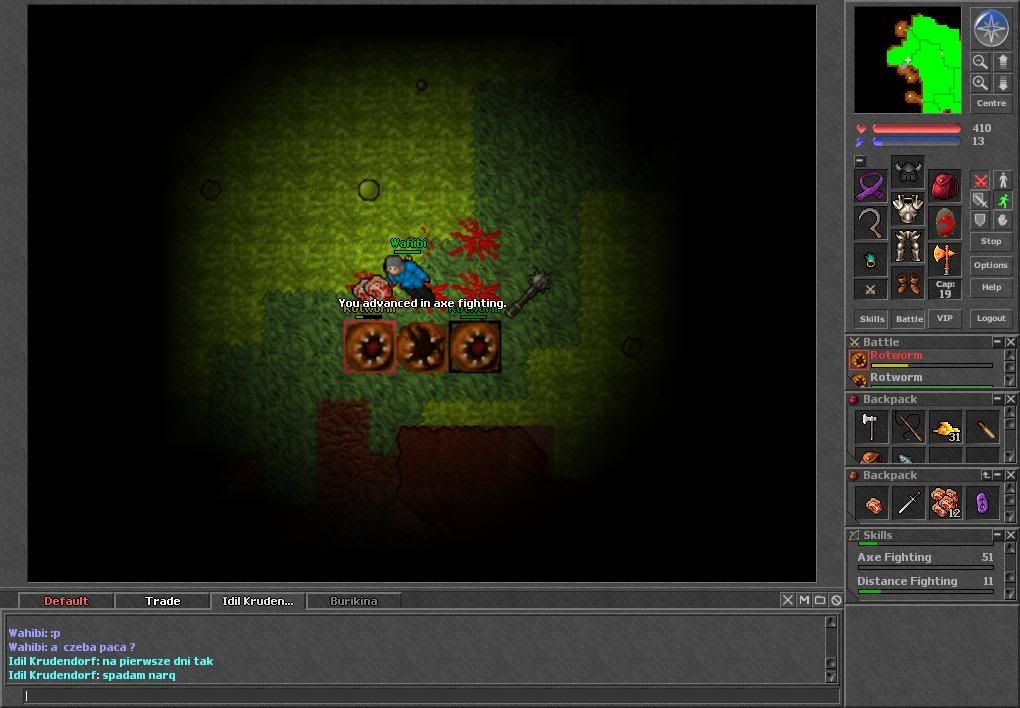Open the Options dialog
This screenshot has width=1020, height=708.
pos(991,266)
